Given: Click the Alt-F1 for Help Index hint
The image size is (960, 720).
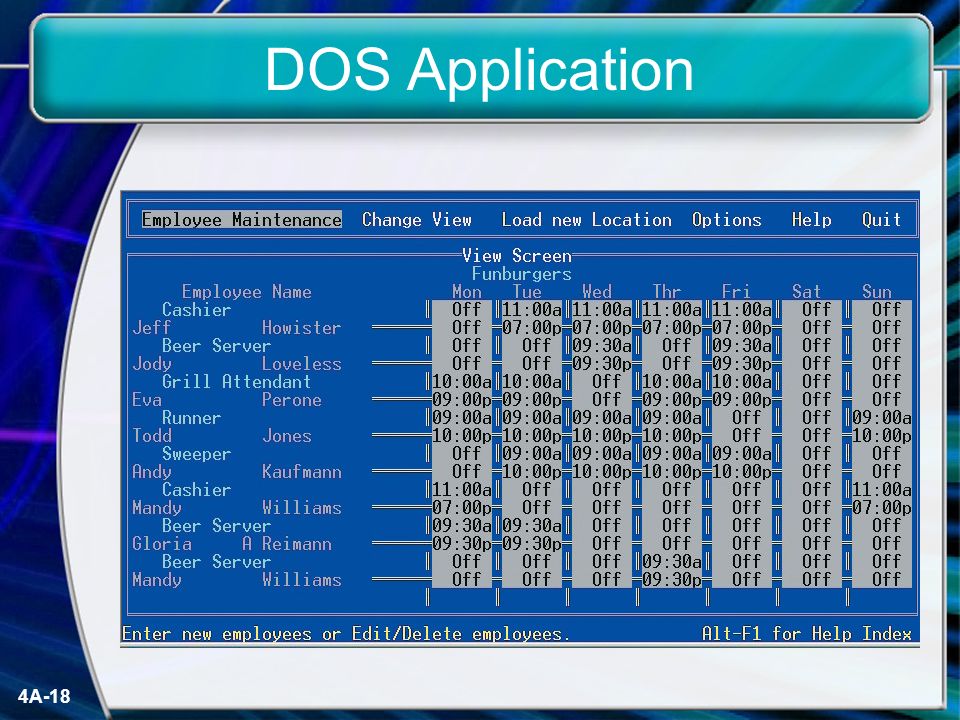Looking at the screenshot, I should 807,634.
